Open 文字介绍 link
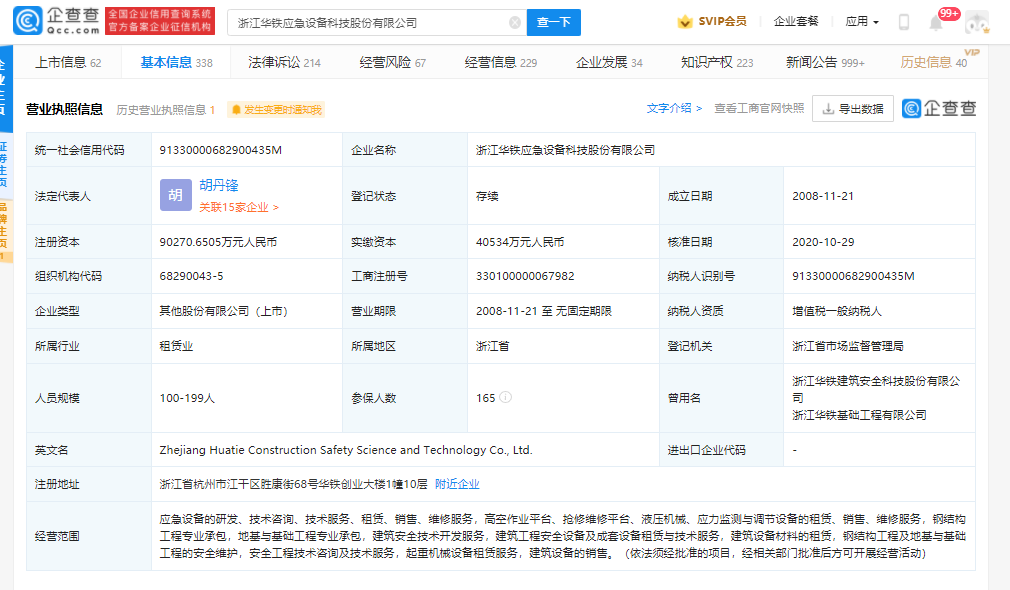 [674, 108]
